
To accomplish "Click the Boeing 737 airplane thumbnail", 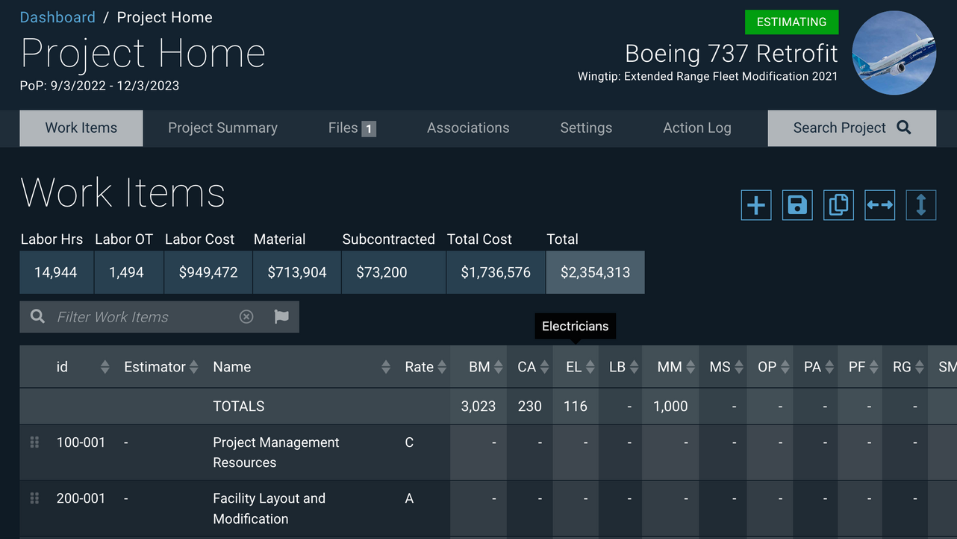I will point(894,52).
